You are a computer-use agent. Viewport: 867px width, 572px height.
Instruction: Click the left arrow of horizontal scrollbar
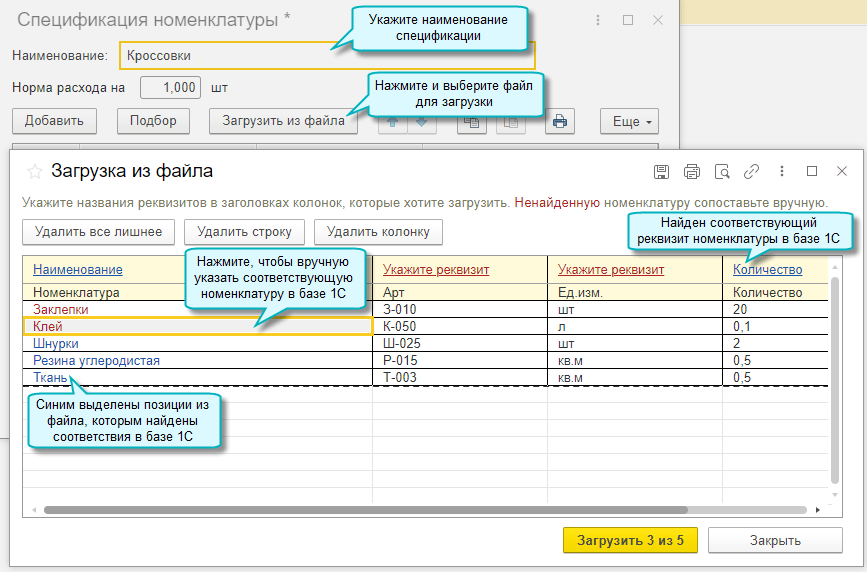[x=34, y=509]
